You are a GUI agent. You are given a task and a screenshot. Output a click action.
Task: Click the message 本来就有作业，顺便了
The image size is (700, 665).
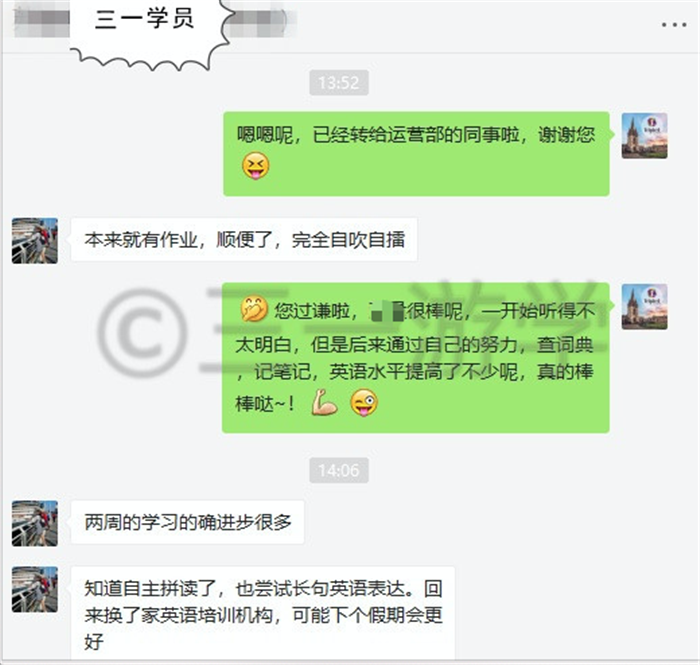pos(244,240)
